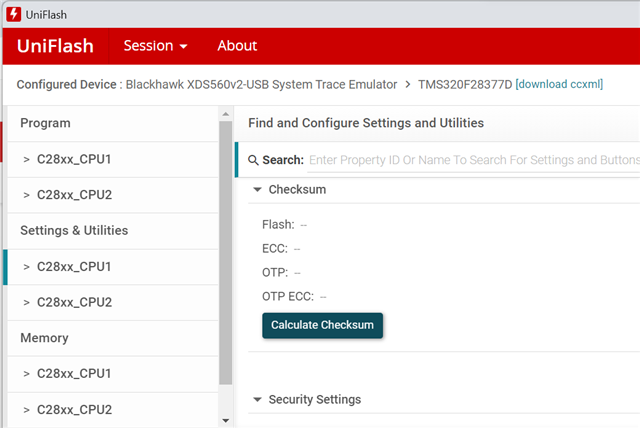Collapse the Checksum section

[x=257, y=189]
